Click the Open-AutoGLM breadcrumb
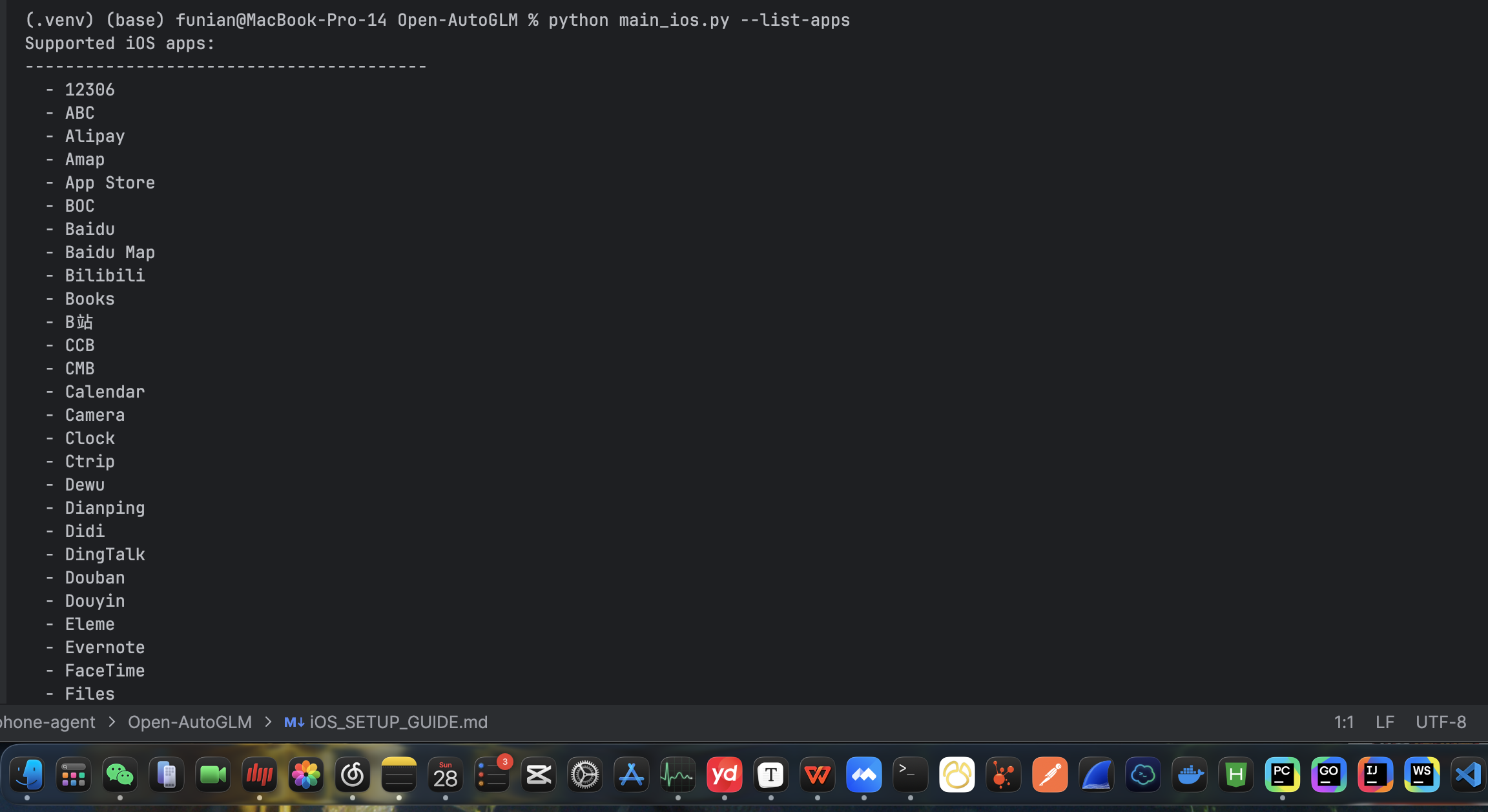 [190, 722]
